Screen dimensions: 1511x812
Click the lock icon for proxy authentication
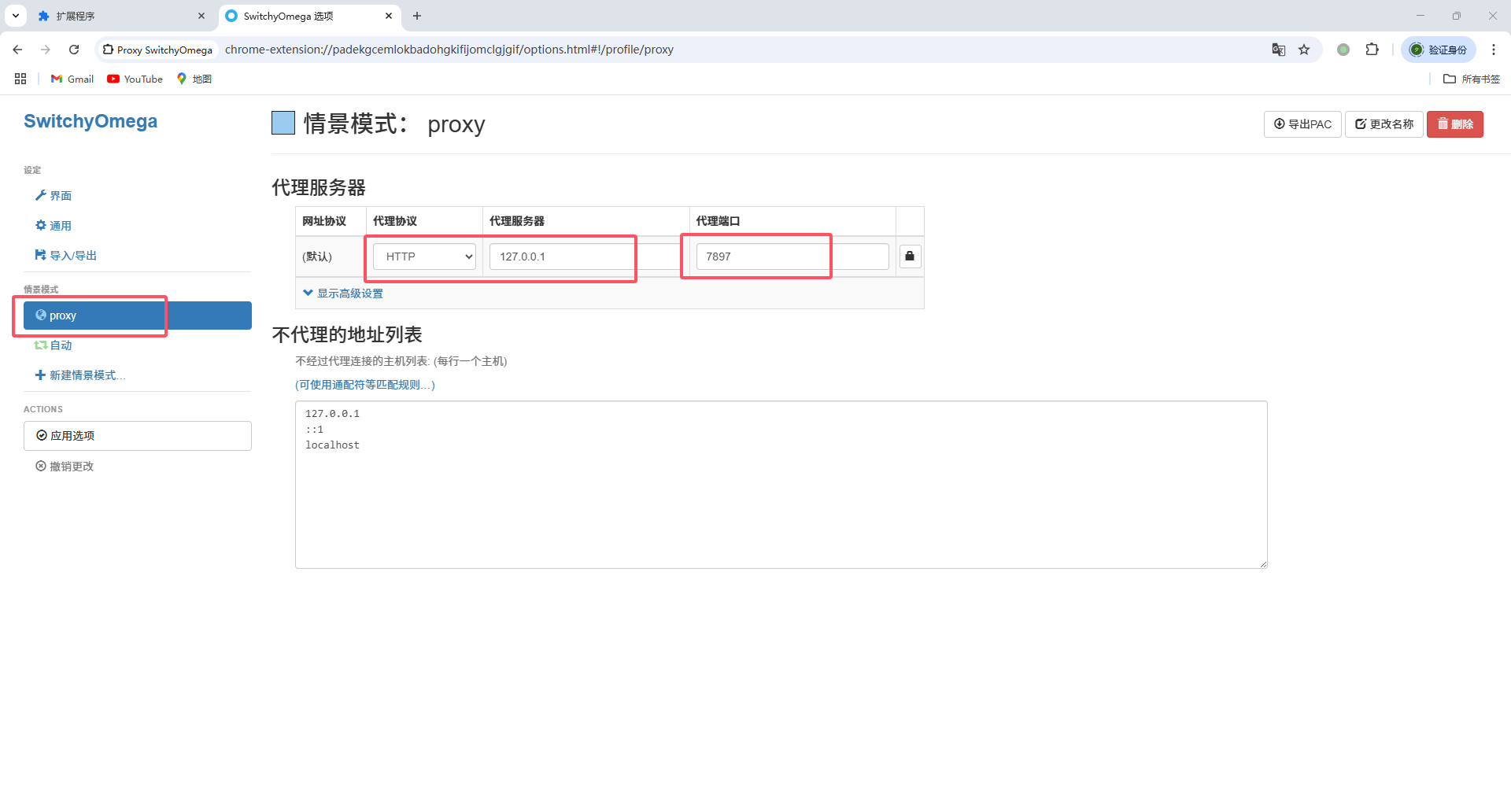tap(910, 257)
